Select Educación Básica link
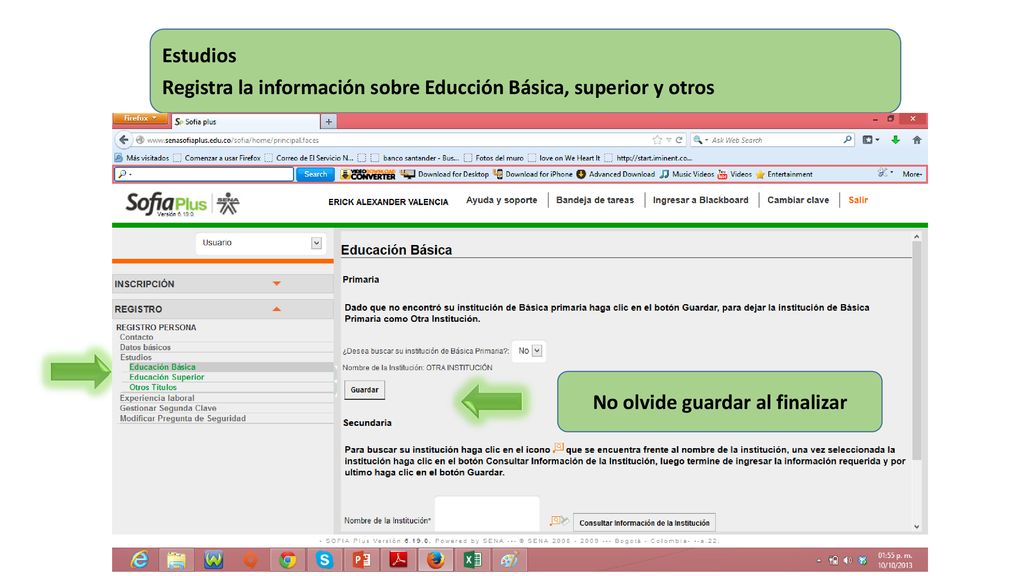Screen dimensions: 1024x576 pyautogui.click(x=163, y=367)
